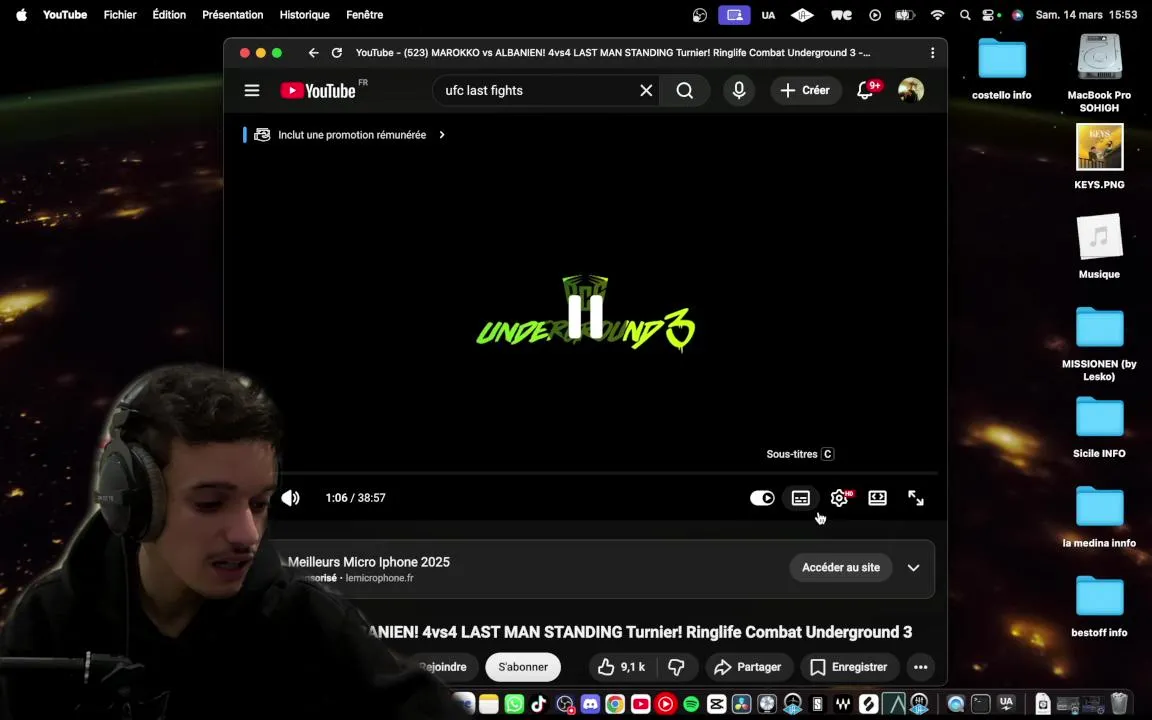
Task: Open Google Chrome from the Dock
Action: pos(615,704)
